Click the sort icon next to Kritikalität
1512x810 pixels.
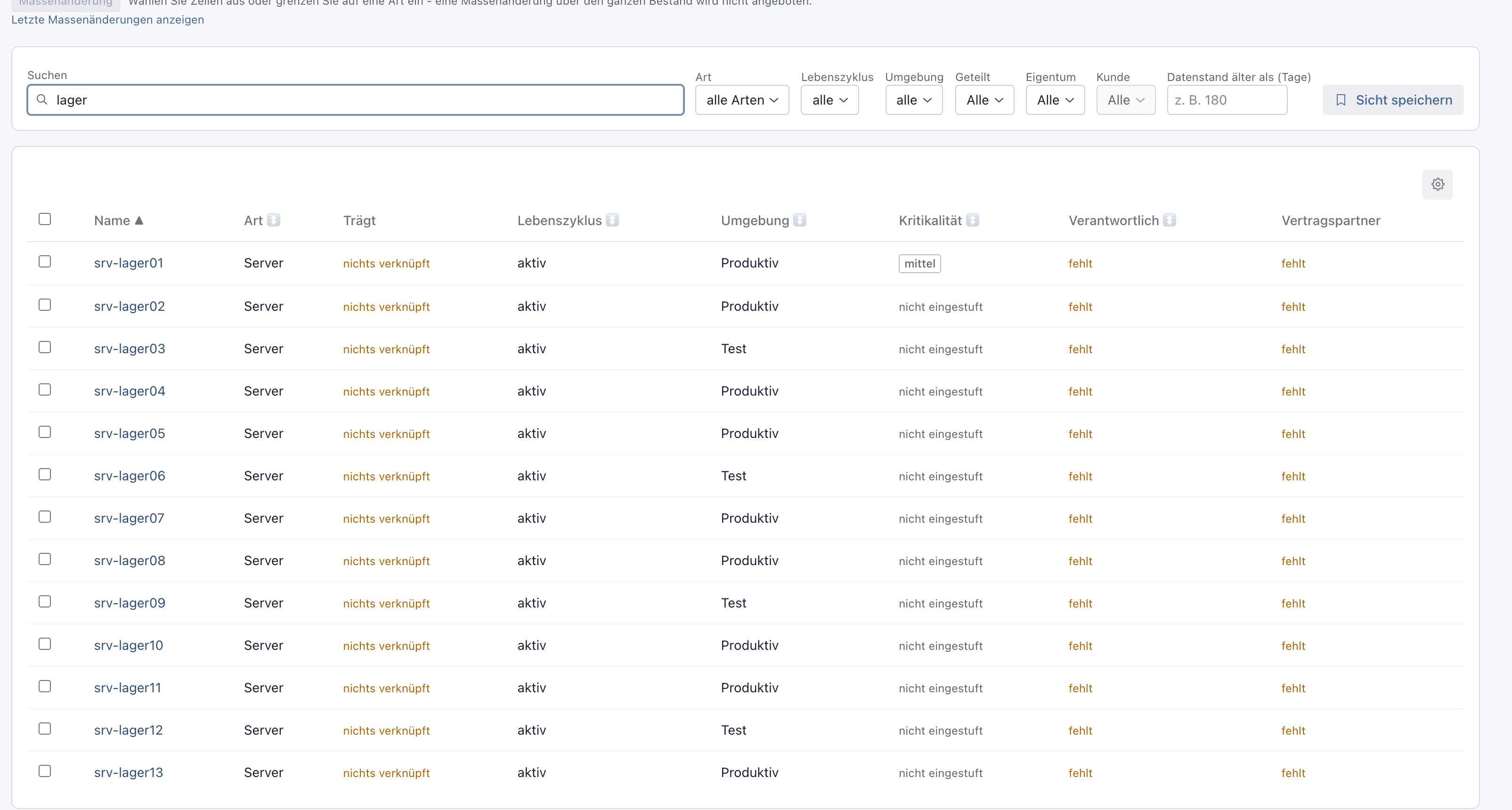973,220
